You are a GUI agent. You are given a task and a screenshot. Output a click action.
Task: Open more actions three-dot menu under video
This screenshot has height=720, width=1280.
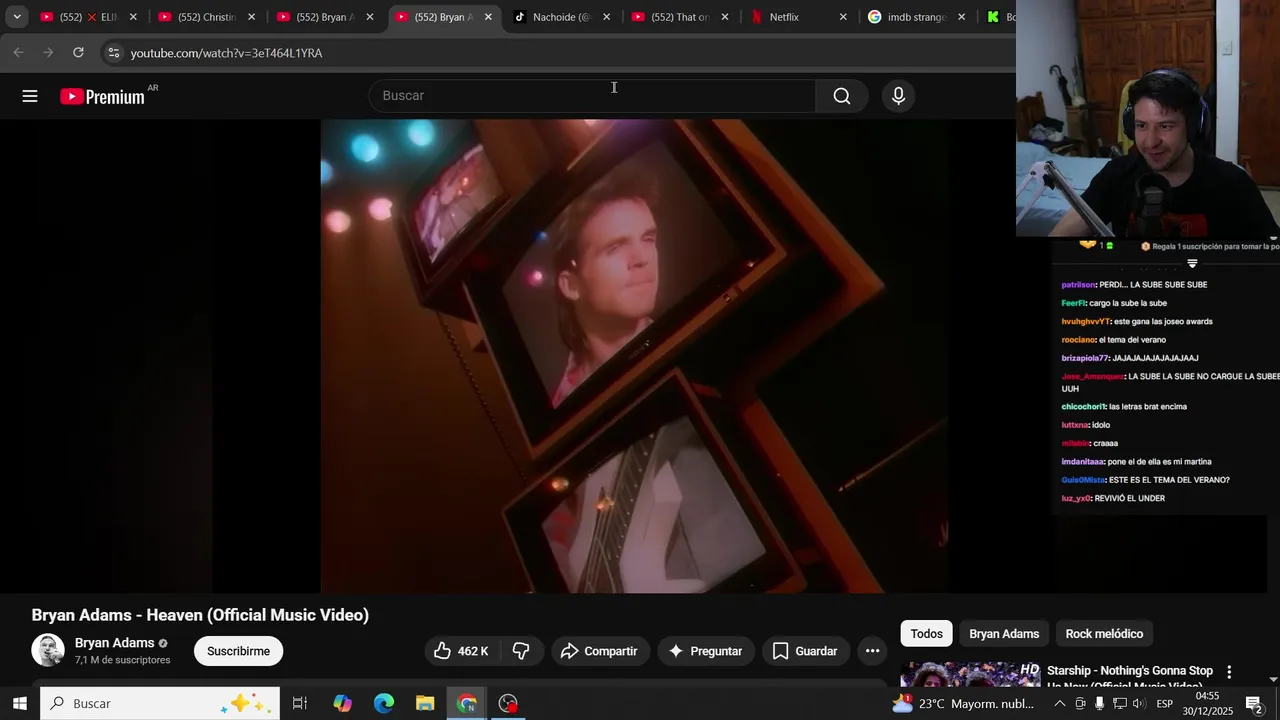click(x=872, y=651)
